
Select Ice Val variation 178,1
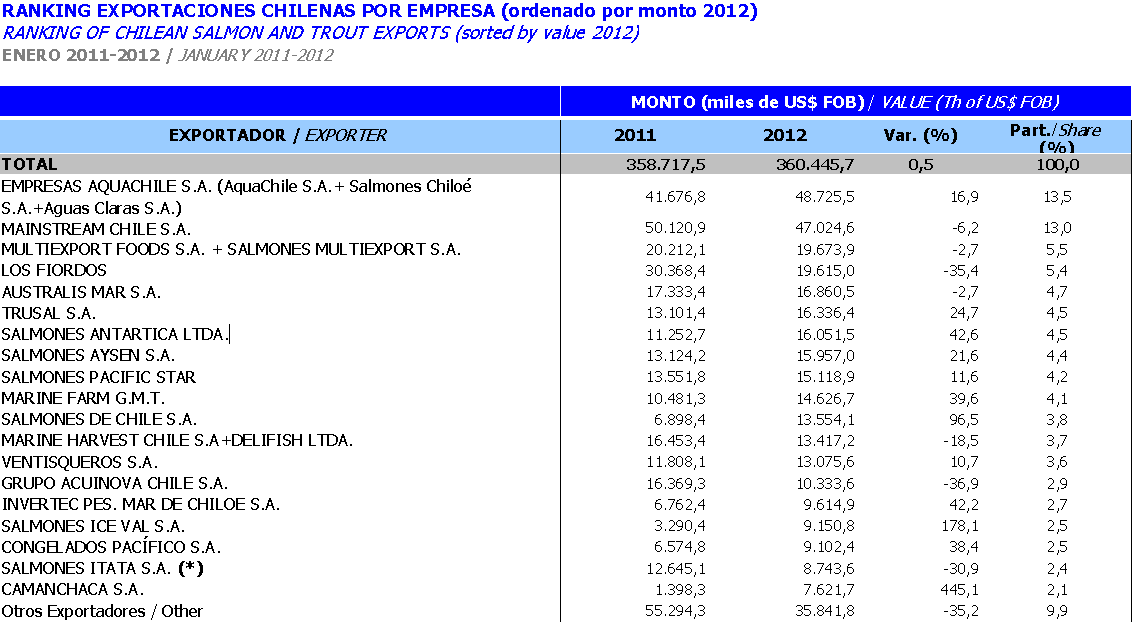(x=960, y=526)
